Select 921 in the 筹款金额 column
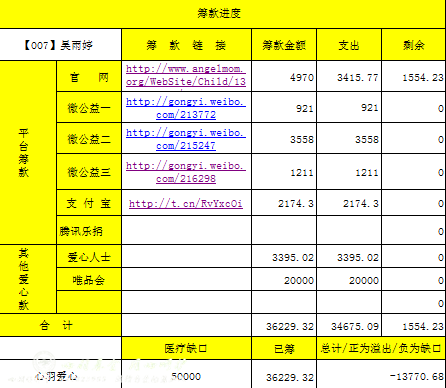The height and width of the screenshot is (388, 446). (x=284, y=108)
